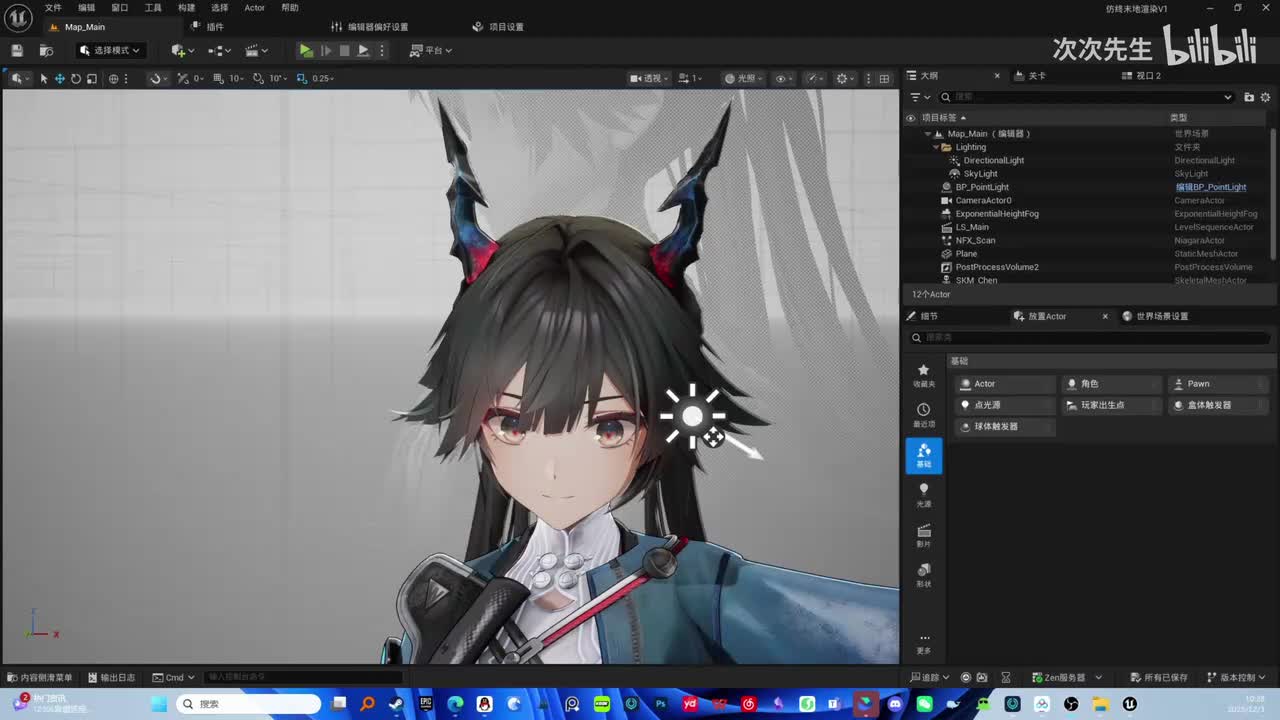Open the 编辑 menu
Screen dimensions: 1280x720
click(x=87, y=8)
